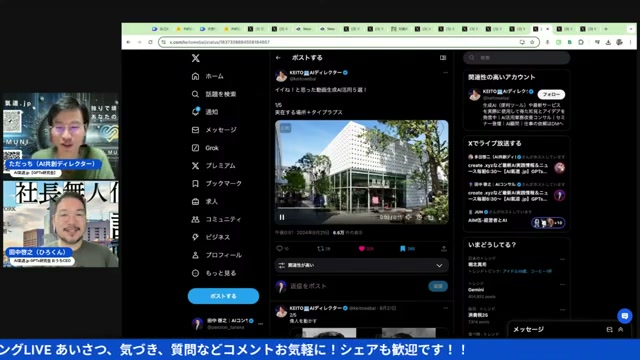The width and height of the screenshot is (640, 360).
Task: Open プレミアム in the sidebar
Action: tap(213, 166)
